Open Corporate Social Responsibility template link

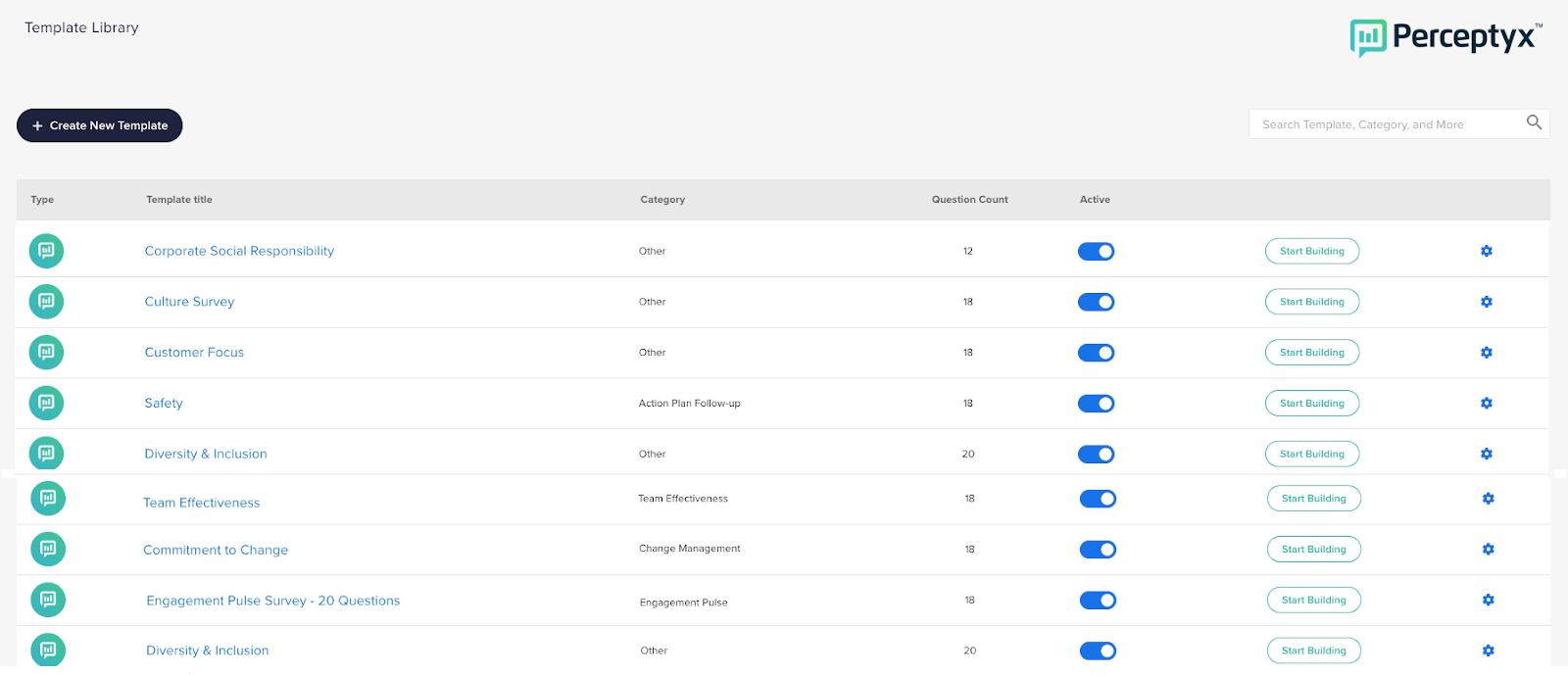(239, 251)
